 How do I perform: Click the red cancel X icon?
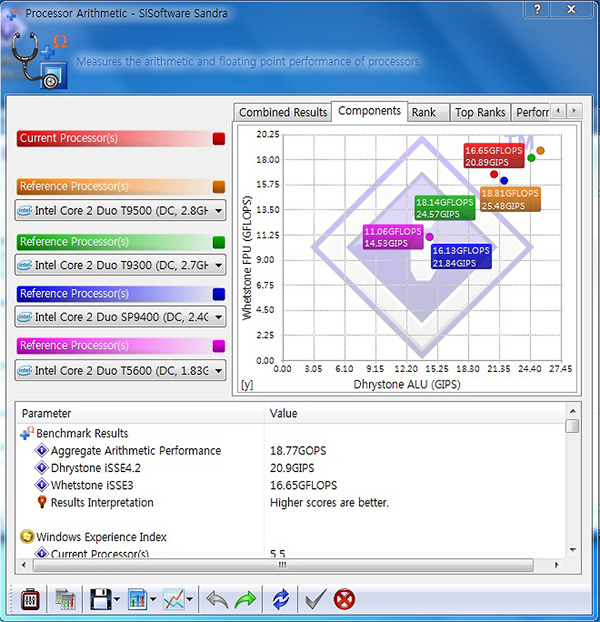click(344, 599)
